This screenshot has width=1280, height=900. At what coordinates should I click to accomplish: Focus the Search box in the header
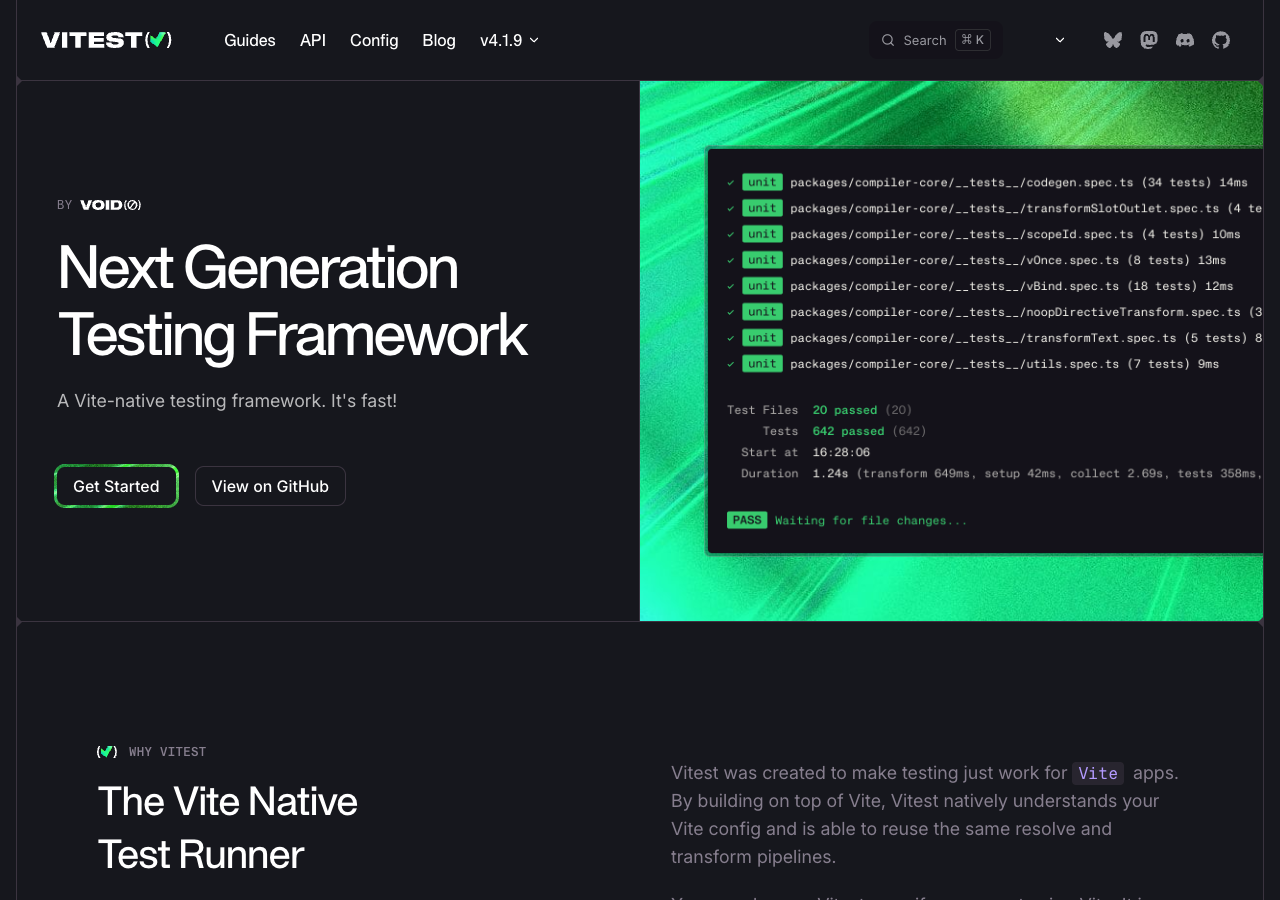[935, 40]
